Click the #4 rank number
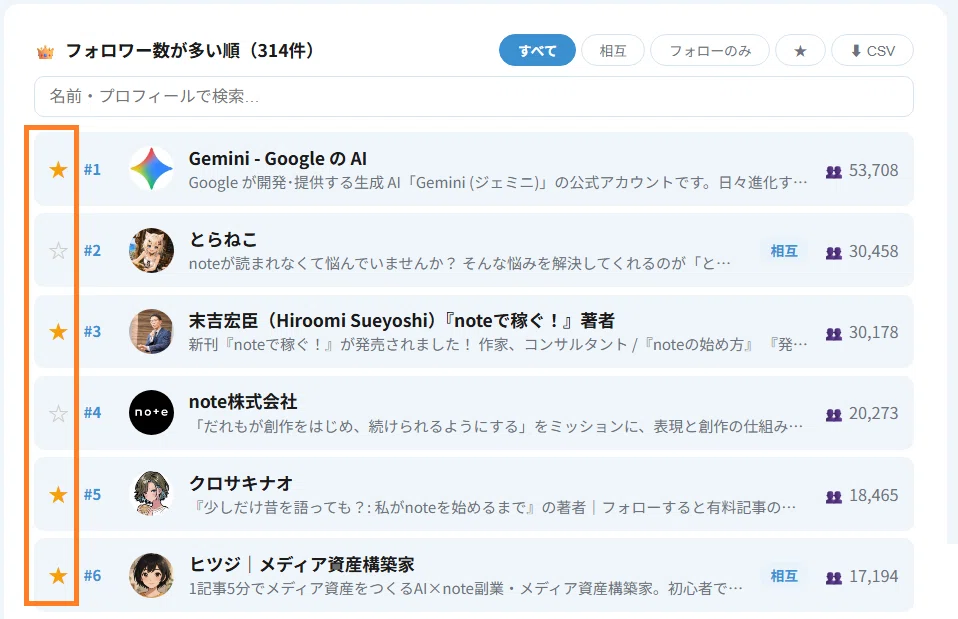 92,413
